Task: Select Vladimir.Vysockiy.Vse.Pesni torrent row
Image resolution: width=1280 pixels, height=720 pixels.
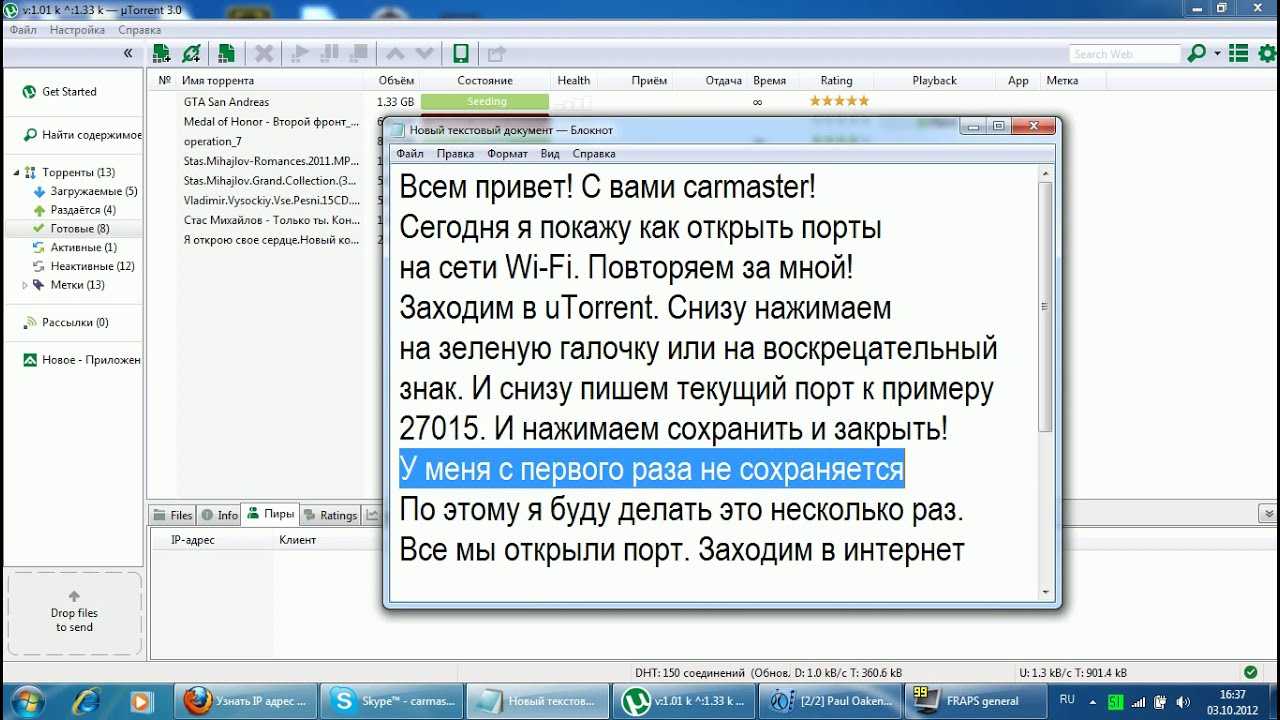Action: 270,200
